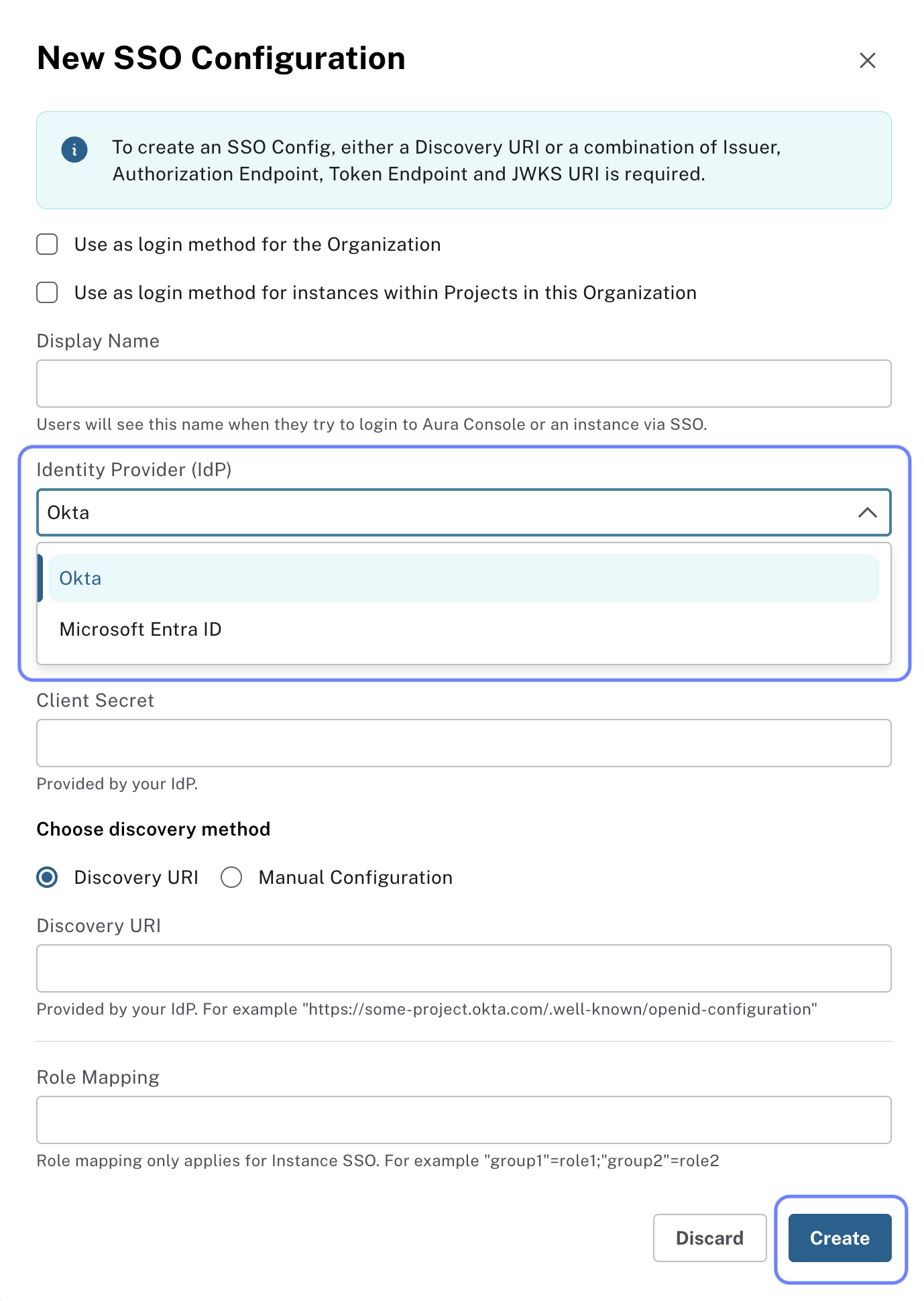Enable login method for the Organization

pos(46,244)
